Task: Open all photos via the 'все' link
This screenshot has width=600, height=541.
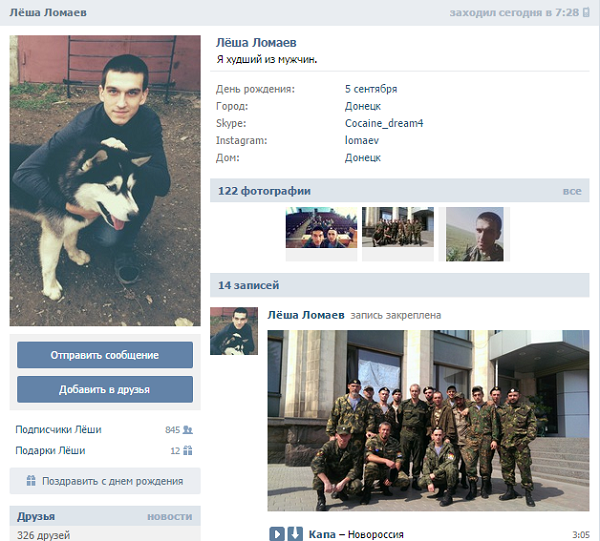Action: 572,191
